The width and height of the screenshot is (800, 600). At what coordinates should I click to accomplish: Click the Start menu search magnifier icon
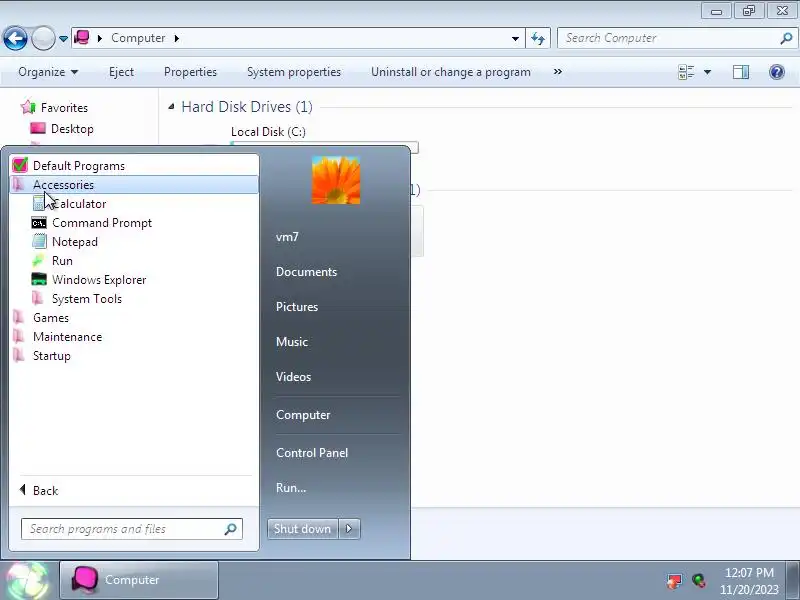[231, 529]
